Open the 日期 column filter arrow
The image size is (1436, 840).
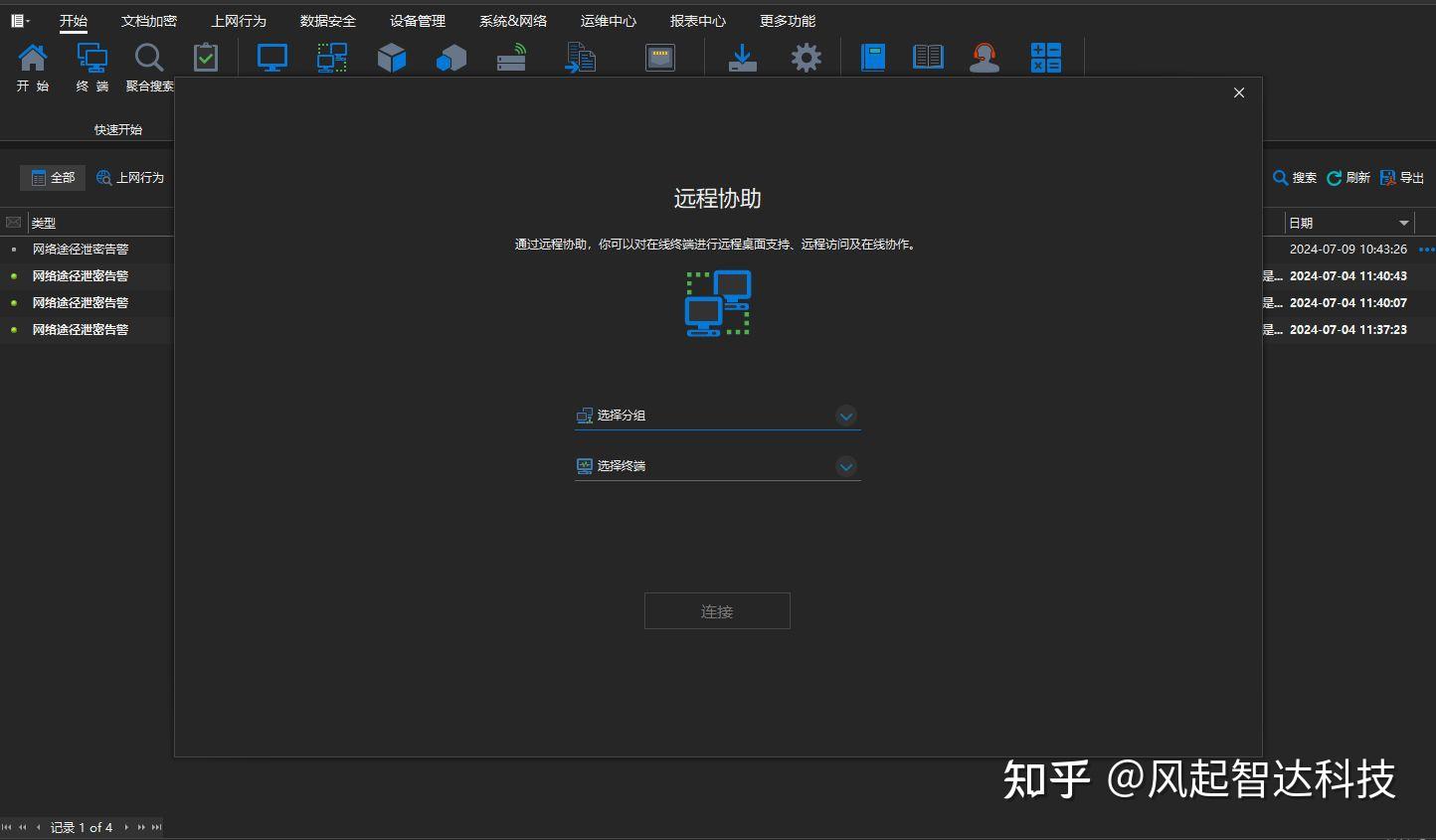click(x=1404, y=223)
